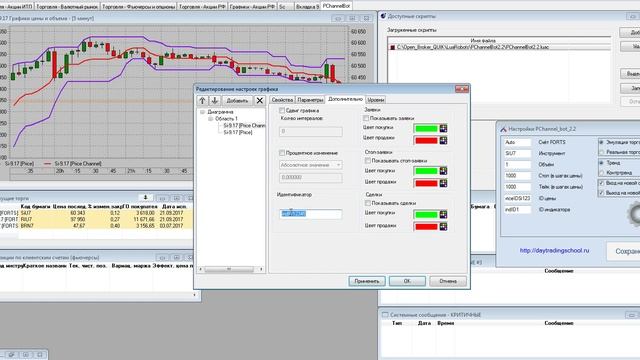
Task: Click the move-down arrow in chart settings dialog
Action: 215,100
